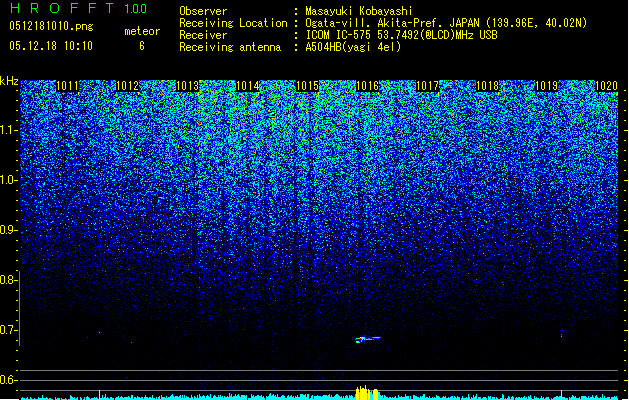Click the 'Receiving antenna' label

coord(230,47)
